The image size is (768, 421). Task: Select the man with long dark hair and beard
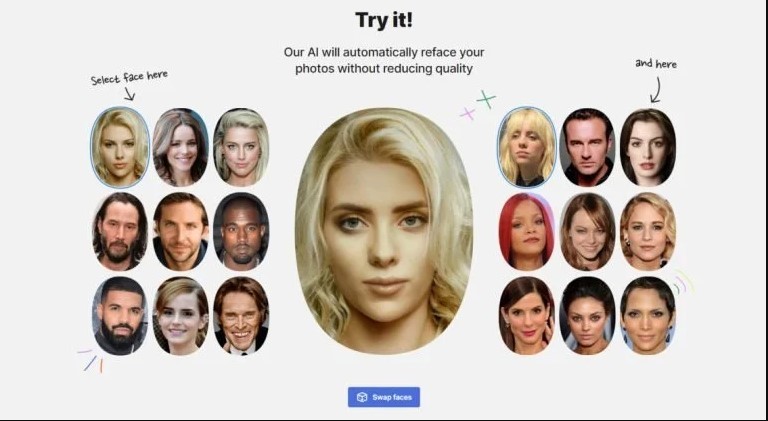click(x=120, y=231)
